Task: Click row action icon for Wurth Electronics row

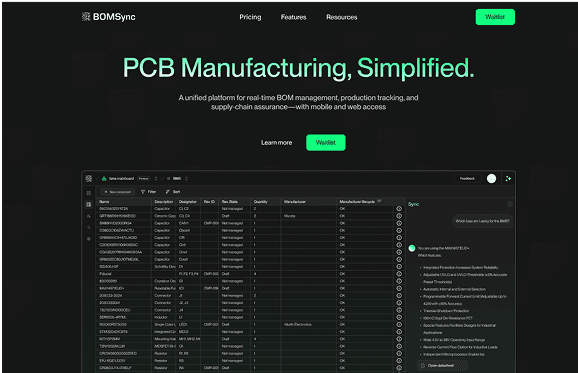Action: (399, 325)
